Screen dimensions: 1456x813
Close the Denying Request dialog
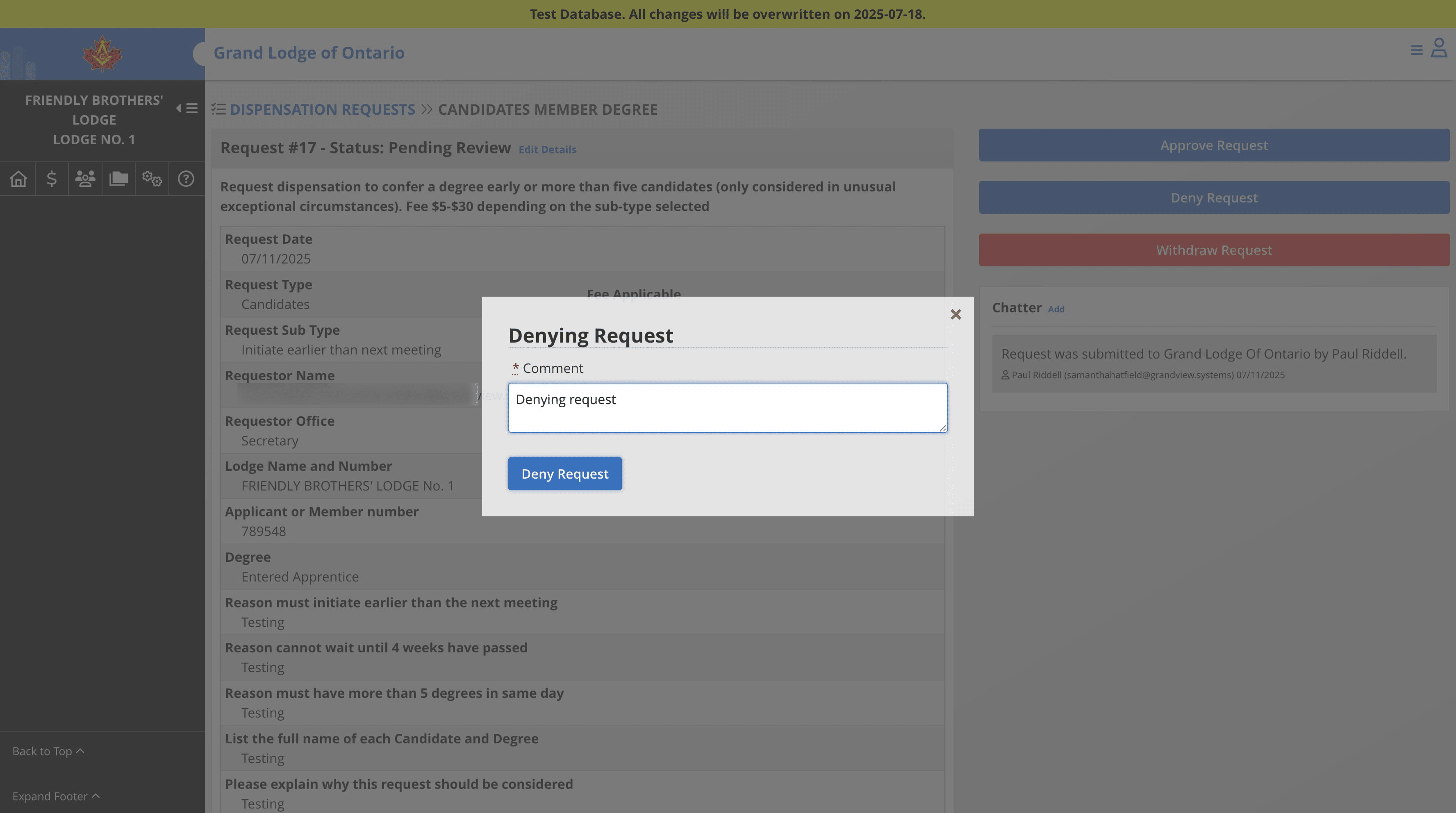[x=955, y=314]
